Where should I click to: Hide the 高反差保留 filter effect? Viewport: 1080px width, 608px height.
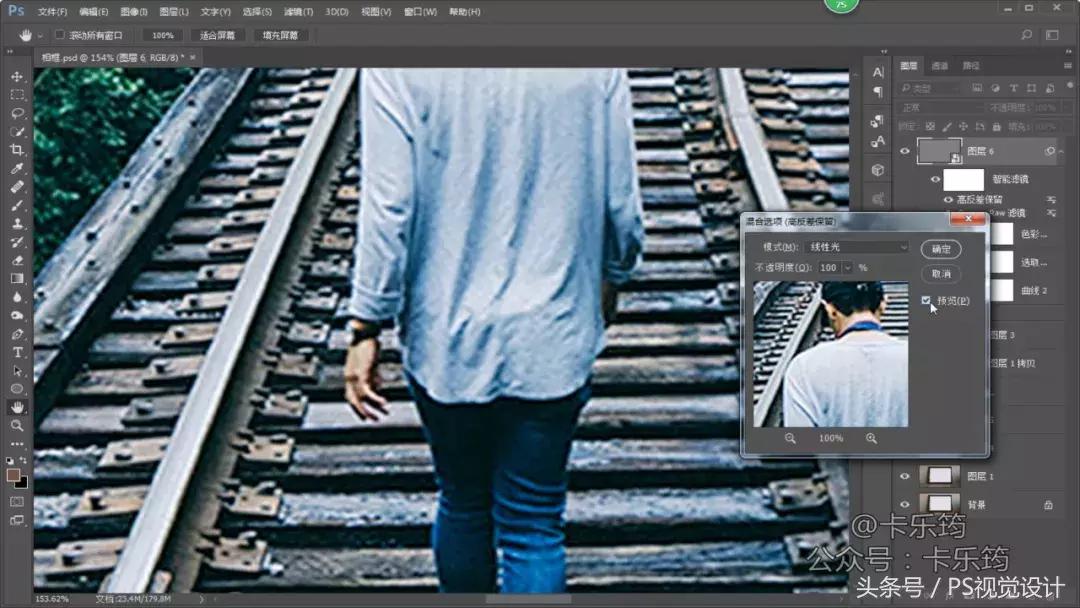(948, 199)
